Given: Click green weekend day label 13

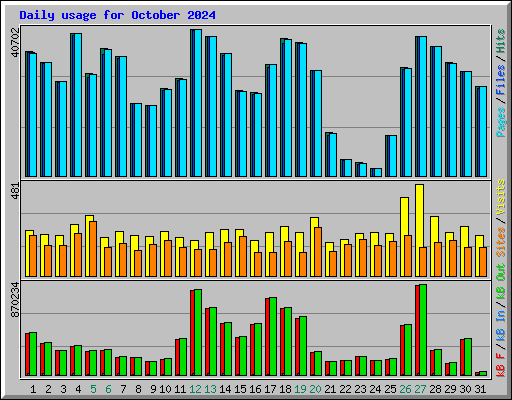Looking at the screenshot, I should [x=210, y=389].
